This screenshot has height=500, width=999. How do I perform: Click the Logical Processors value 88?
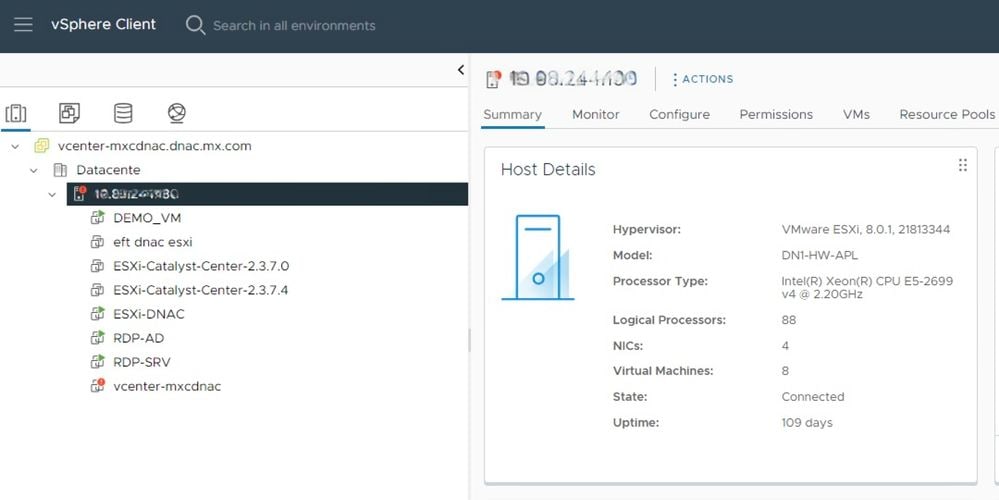(789, 320)
